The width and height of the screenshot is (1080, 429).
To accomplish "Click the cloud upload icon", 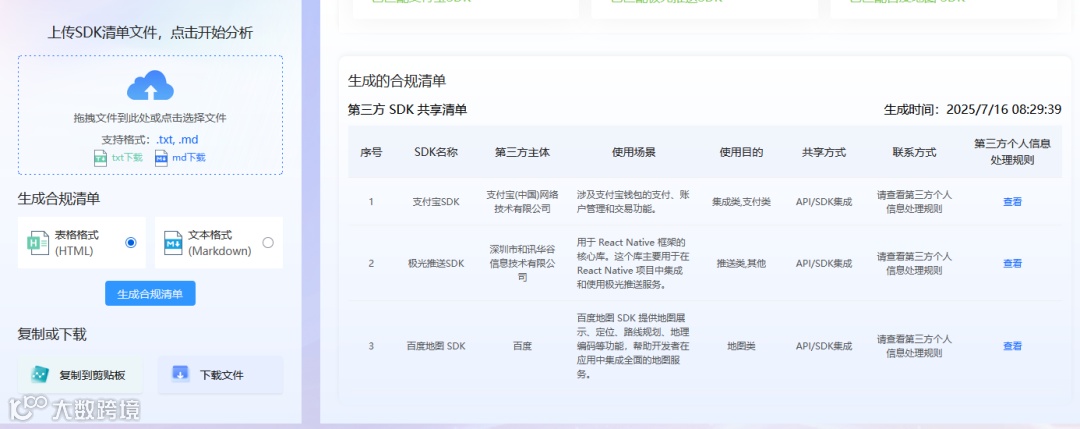I will point(150,86).
